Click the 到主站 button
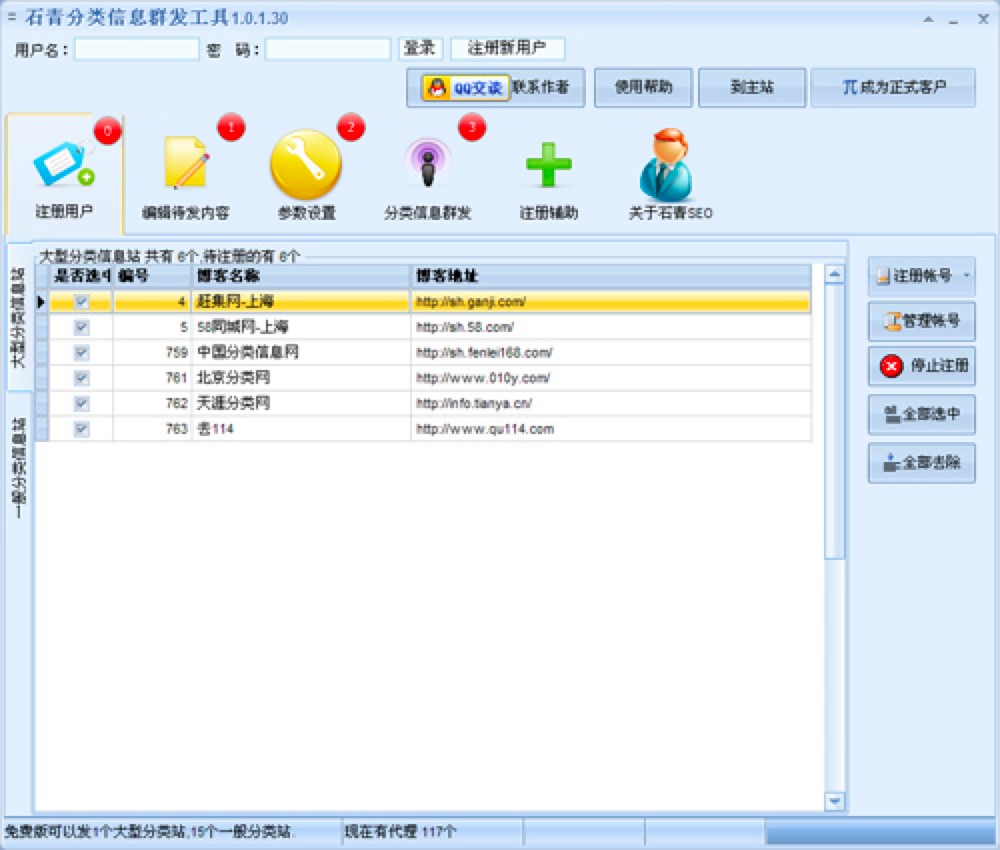 [752, 87]
